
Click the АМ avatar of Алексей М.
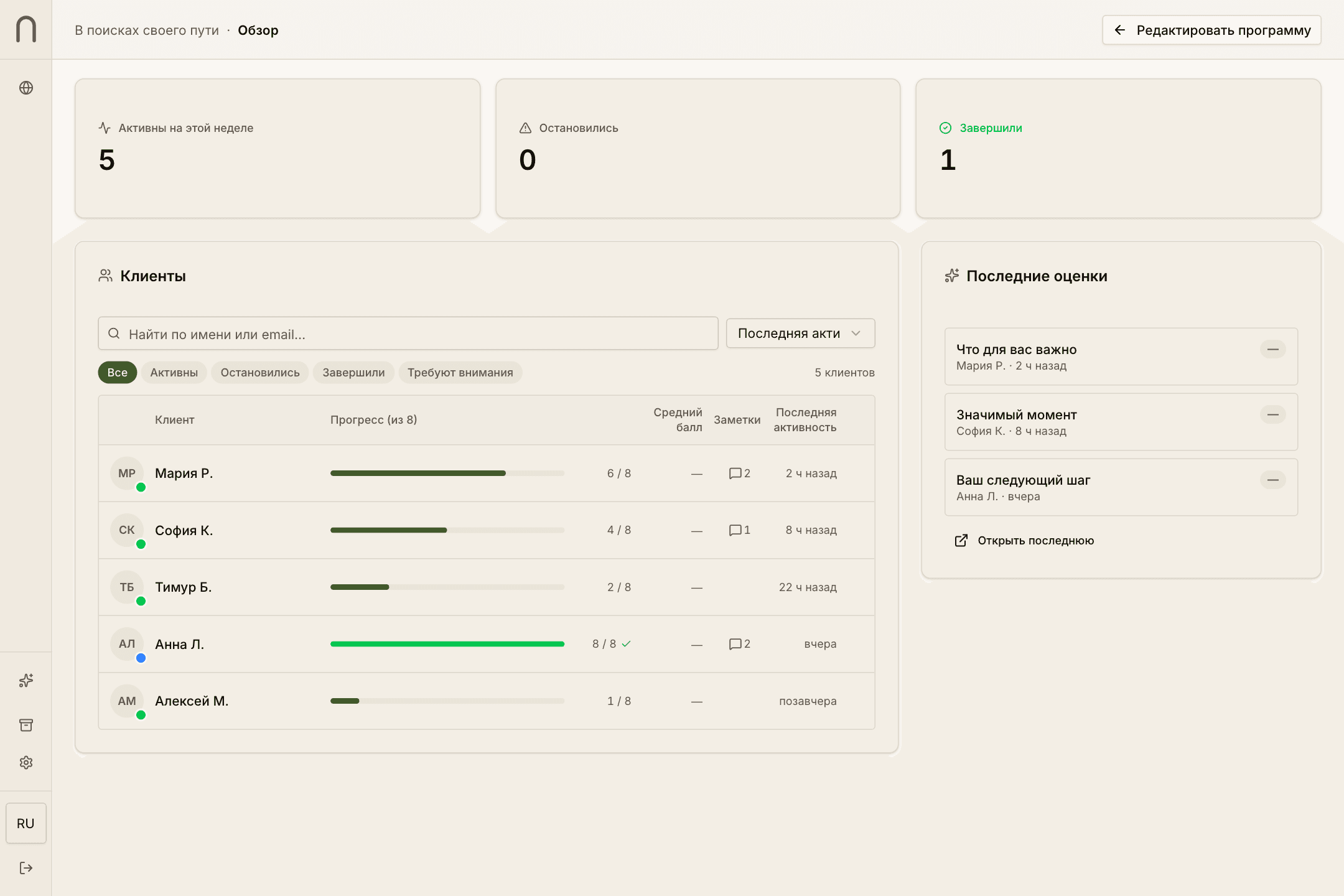(x=127, y=701)
